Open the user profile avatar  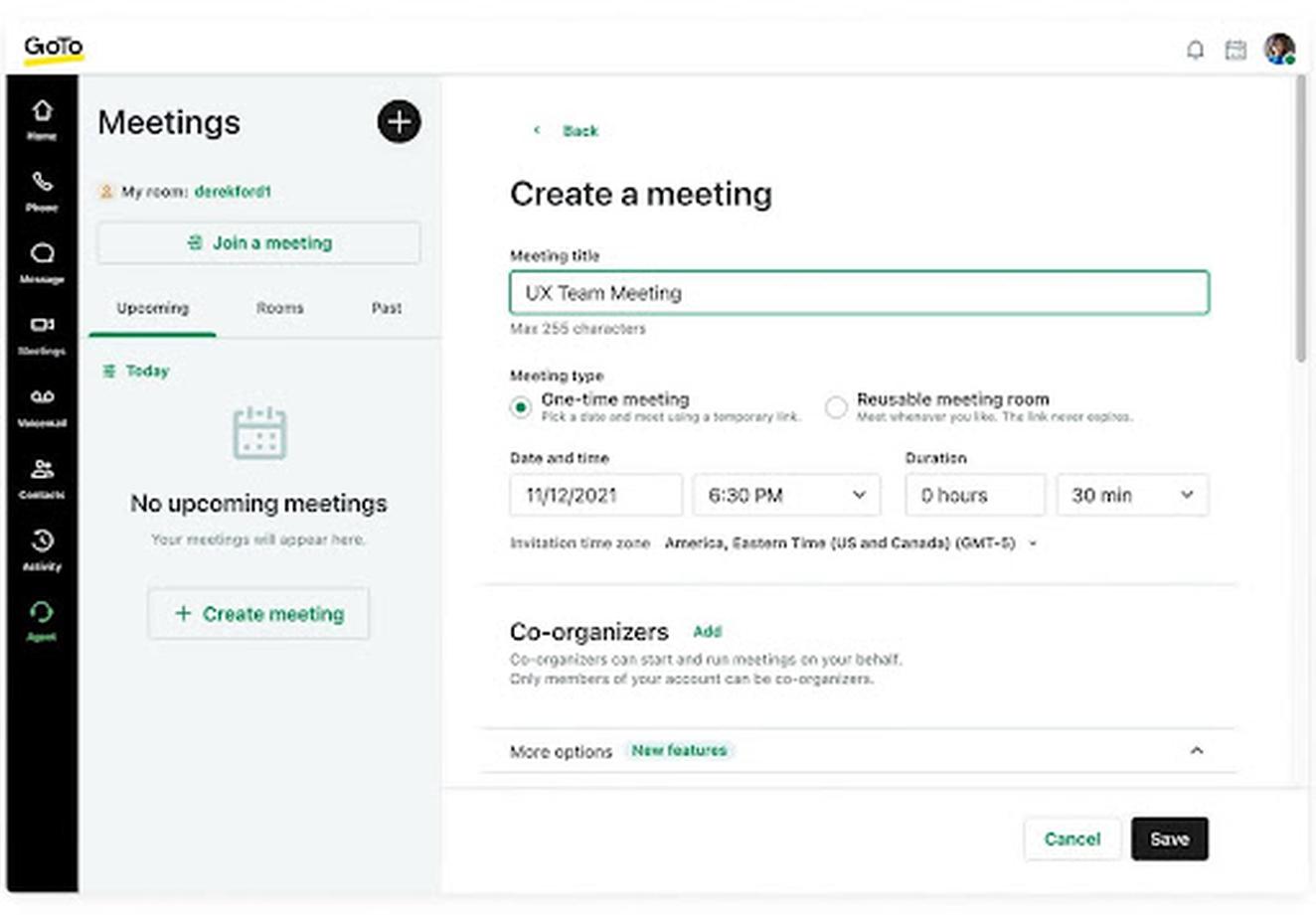[1279, 49]
